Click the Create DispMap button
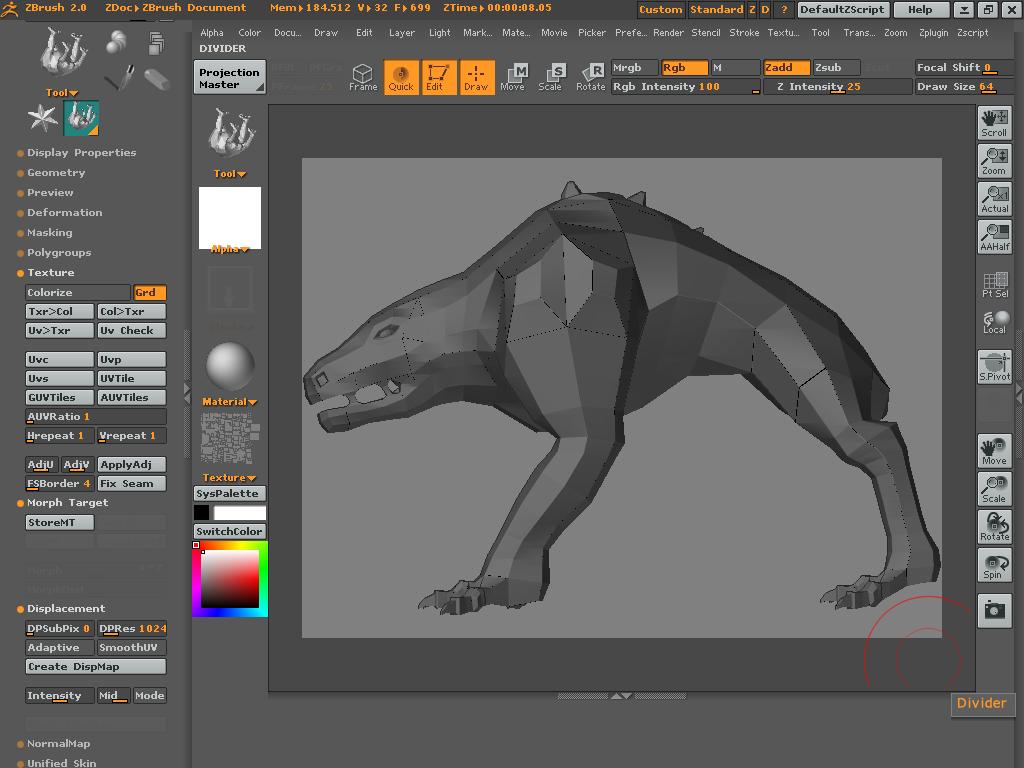The image size is (1024, 768). [x=95, y=667]
